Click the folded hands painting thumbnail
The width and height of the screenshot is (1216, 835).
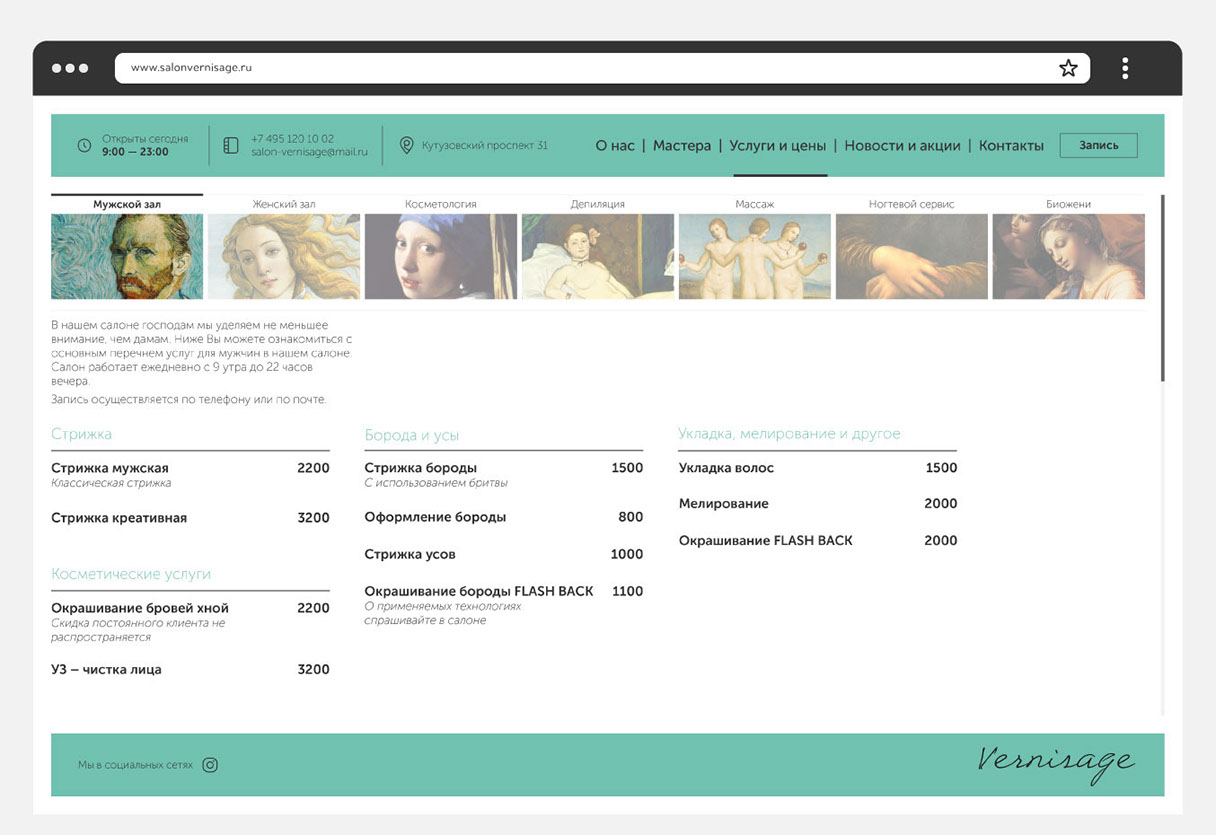coord(912,256)
